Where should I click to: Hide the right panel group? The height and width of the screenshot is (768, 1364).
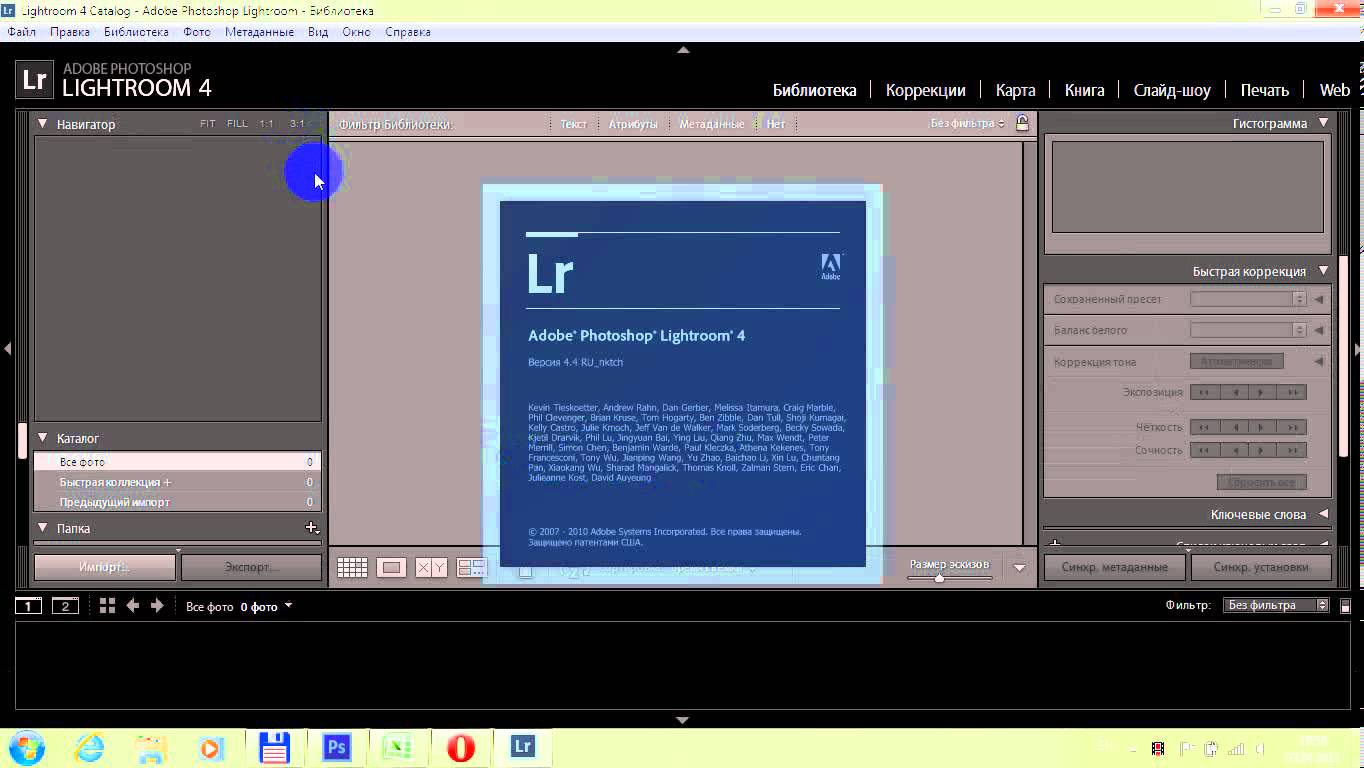click(1357, 349)
